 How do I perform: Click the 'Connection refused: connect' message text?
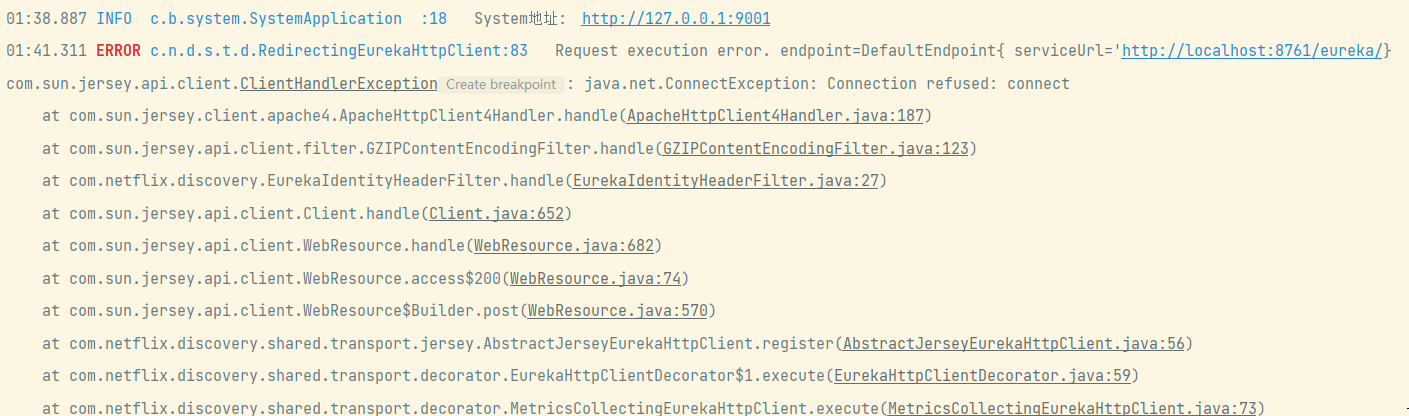tap(948, 84)
